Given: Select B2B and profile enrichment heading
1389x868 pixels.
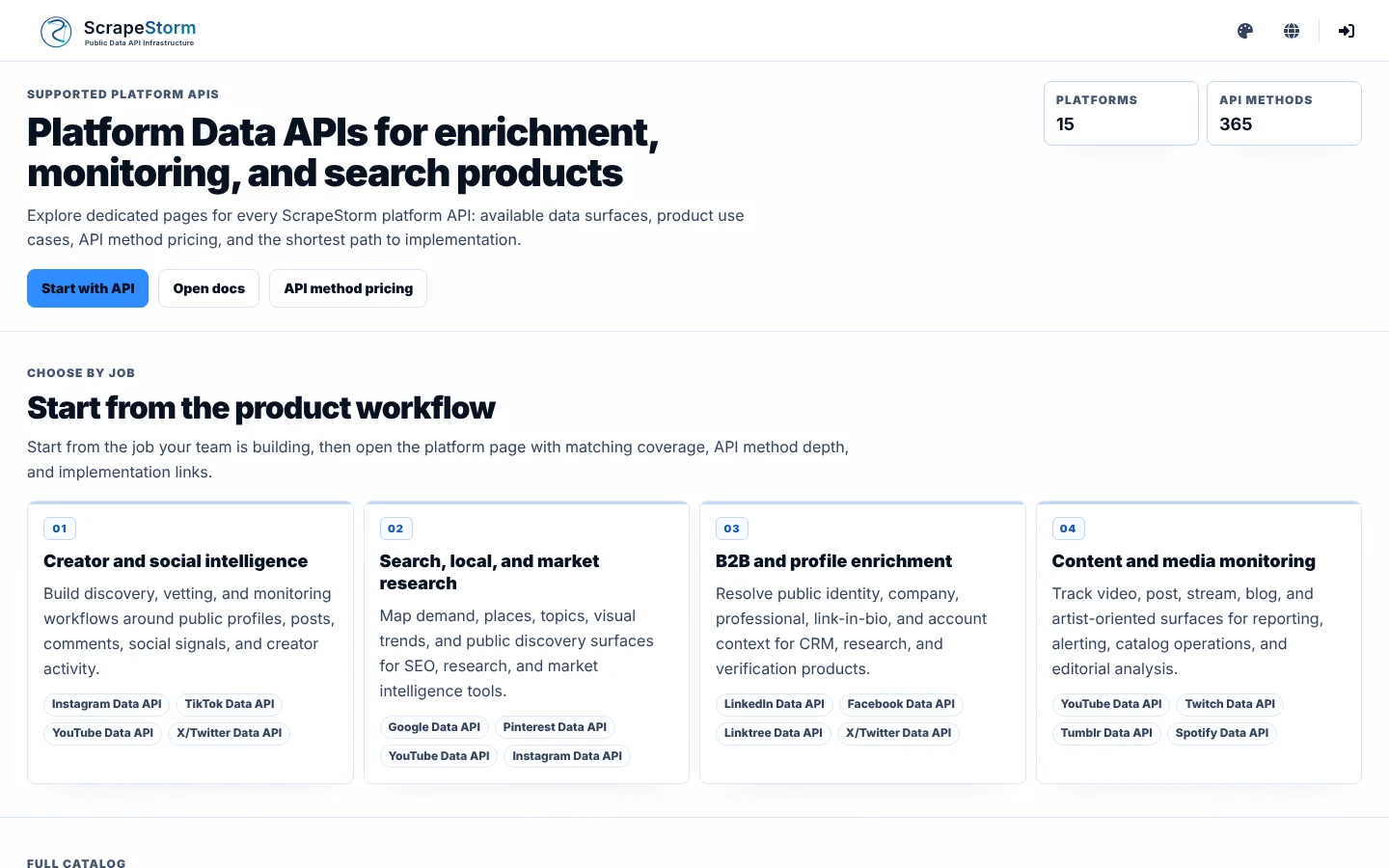Looking at the screenshot, I should pos(833,561).
